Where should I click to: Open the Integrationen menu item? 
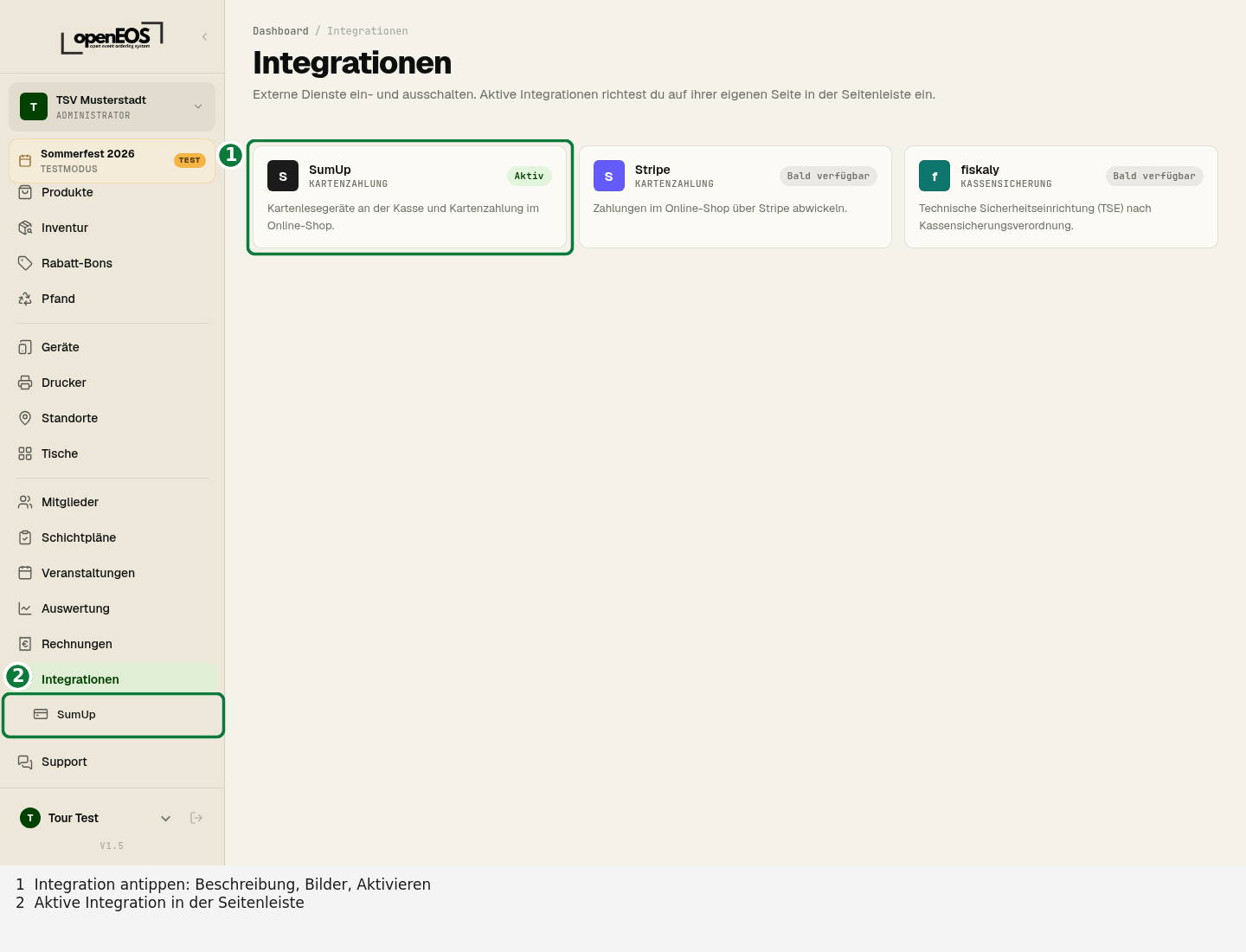[x=112, y=679]
